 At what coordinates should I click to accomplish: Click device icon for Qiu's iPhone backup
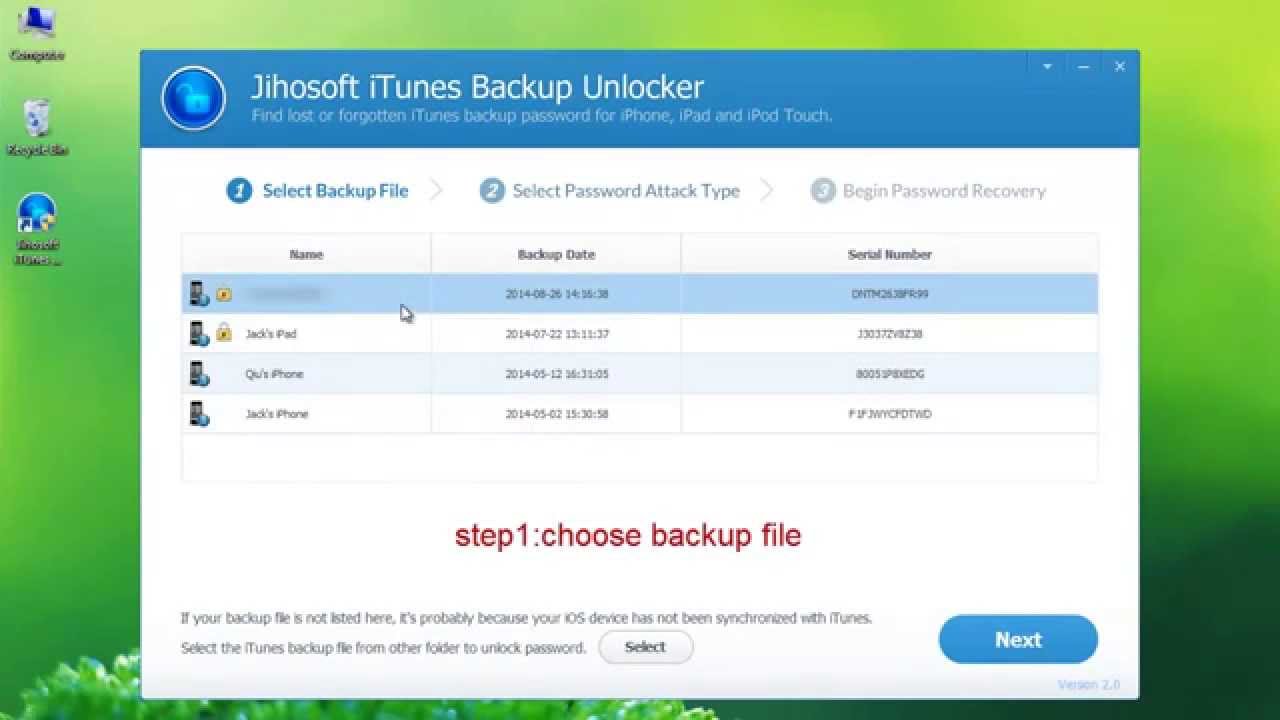point(198,374)
